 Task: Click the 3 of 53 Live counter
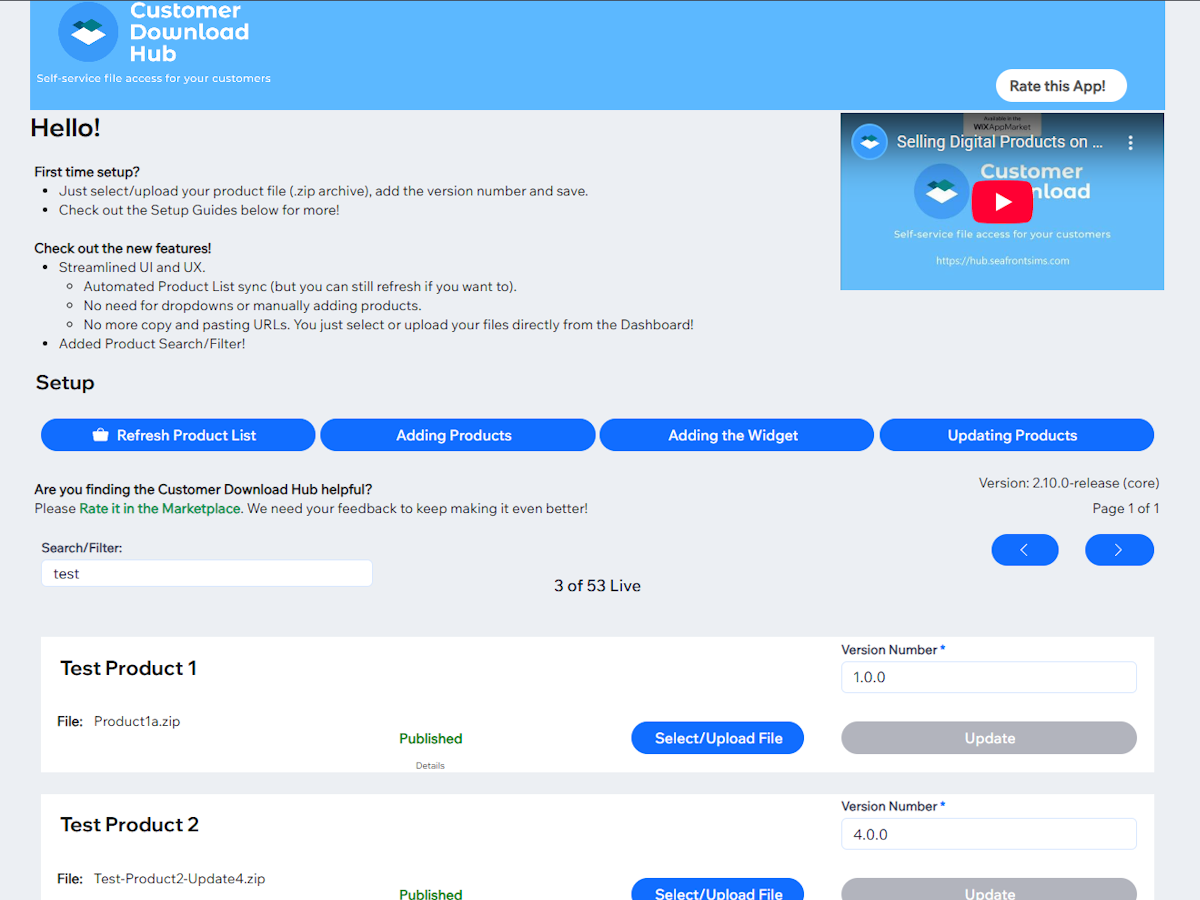tap(597, 586)
